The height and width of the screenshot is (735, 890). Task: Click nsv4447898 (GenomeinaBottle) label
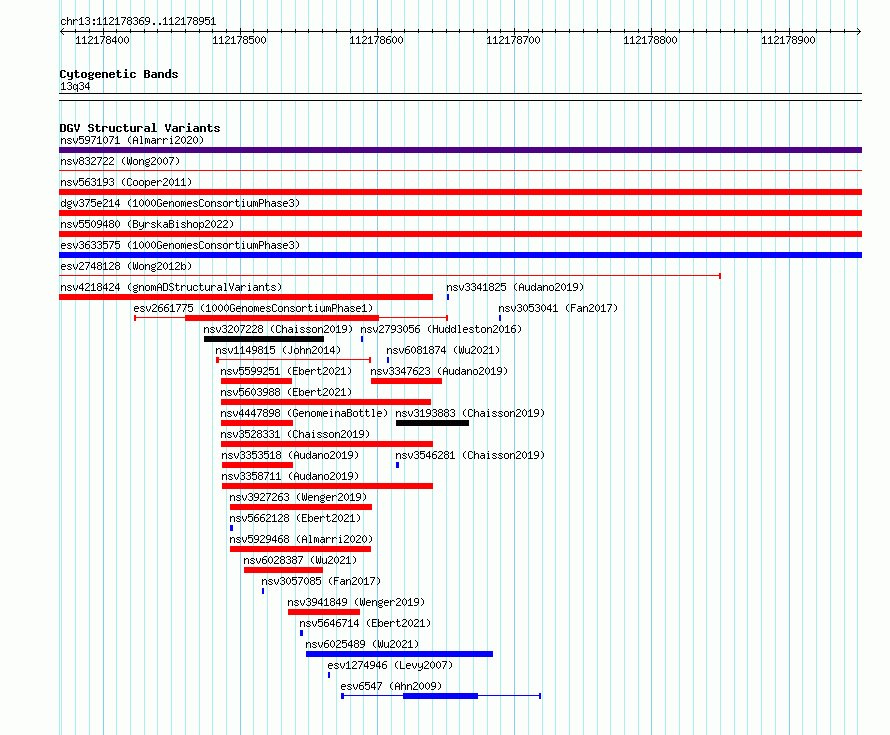(x=304, y=413)
